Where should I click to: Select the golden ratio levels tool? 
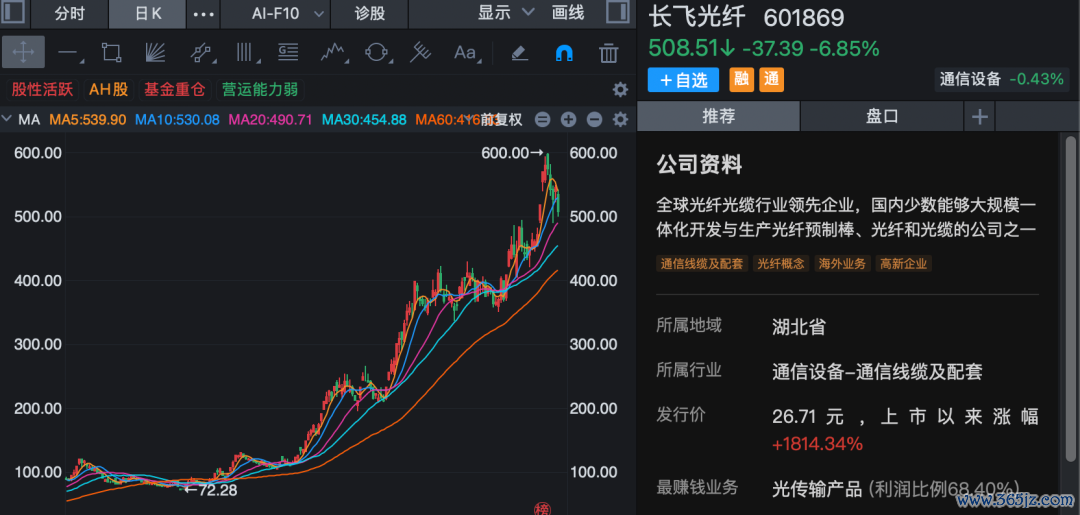pyautogui.click(x=288, y=52)
